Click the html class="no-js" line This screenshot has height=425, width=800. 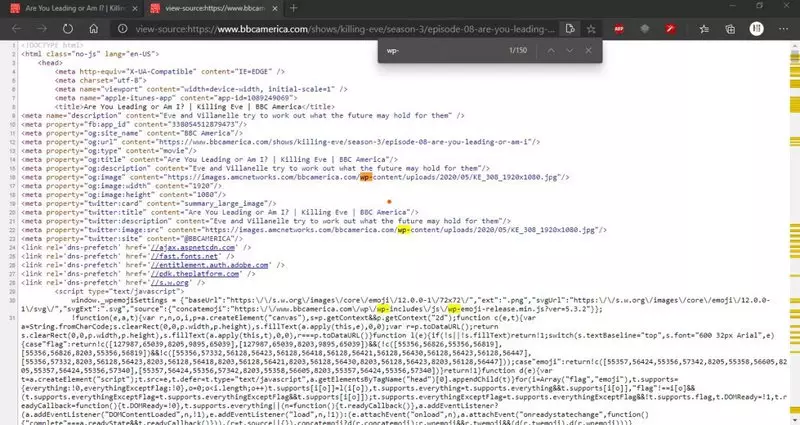pyautogui.click(x=90, y=54)
